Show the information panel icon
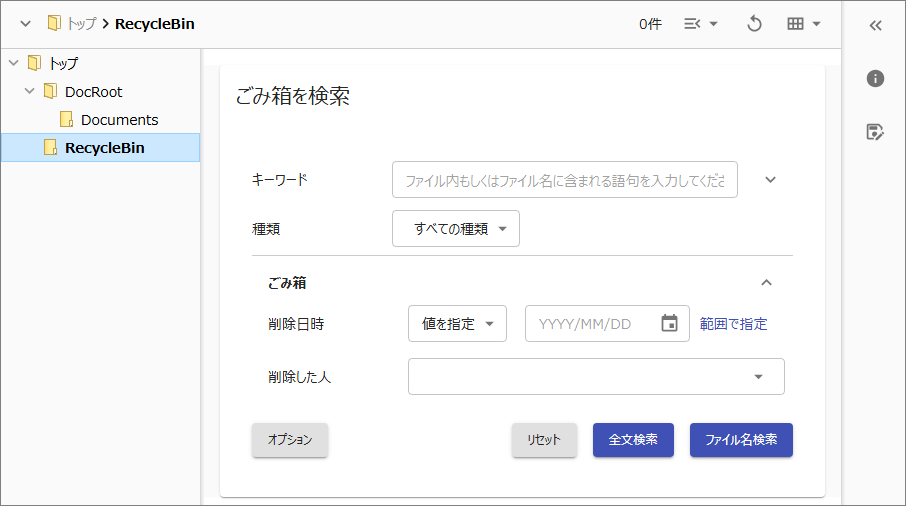 [x=875, y=79]
